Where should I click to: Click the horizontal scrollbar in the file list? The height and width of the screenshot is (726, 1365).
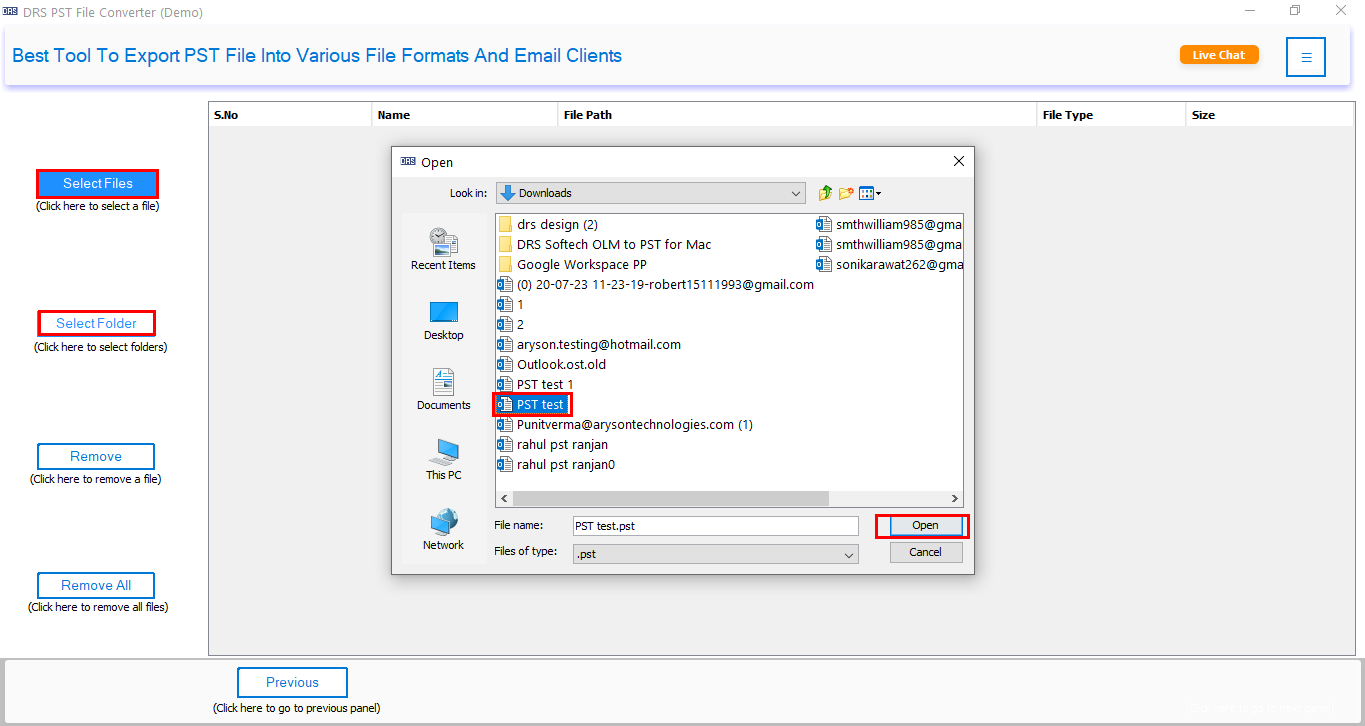671,498
